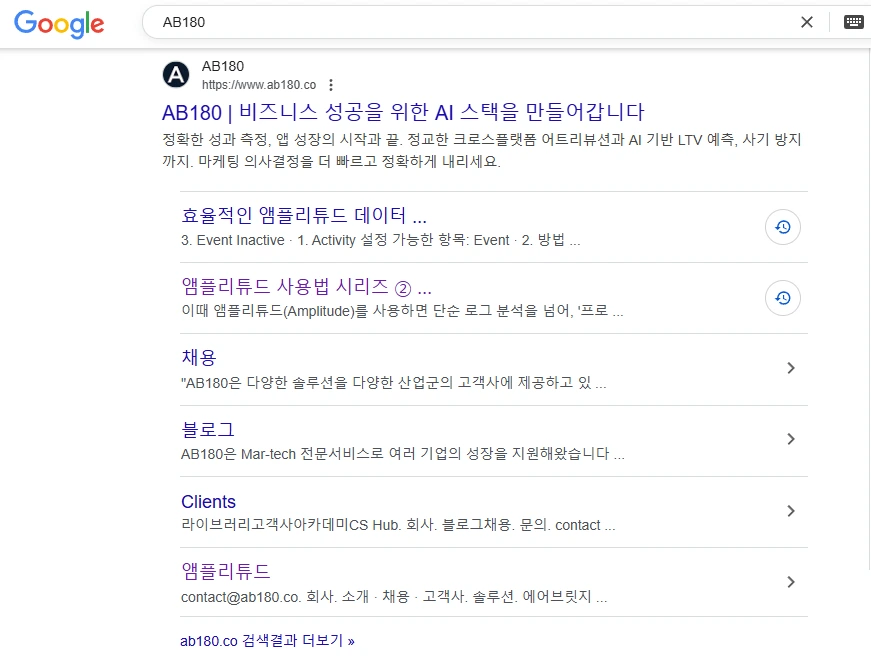Click ab180.co 검색결과 더보기 link

pos(267,641)
